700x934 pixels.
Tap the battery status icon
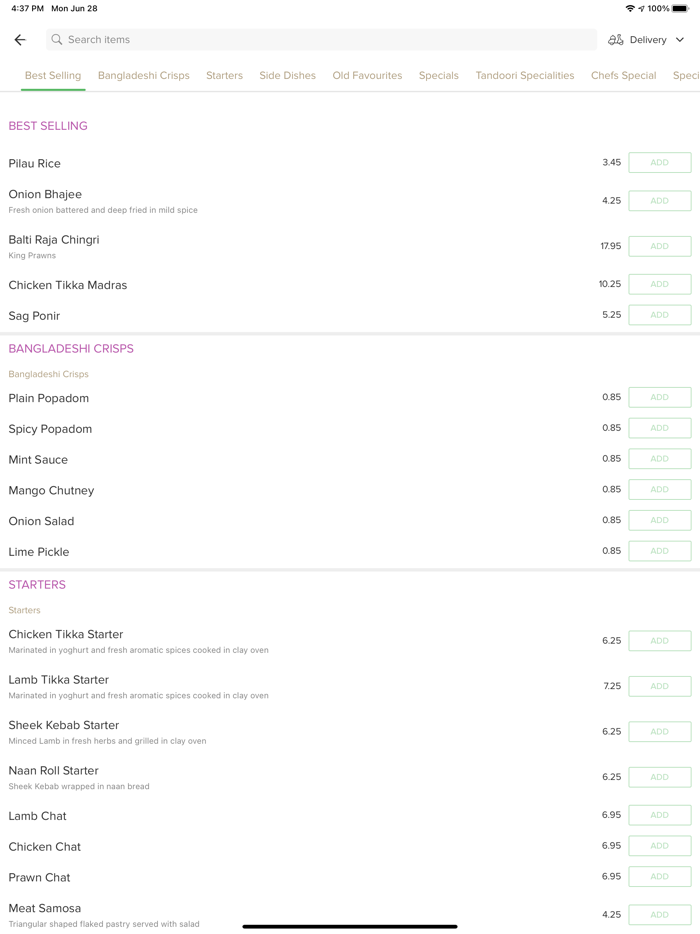coord(680,8)
